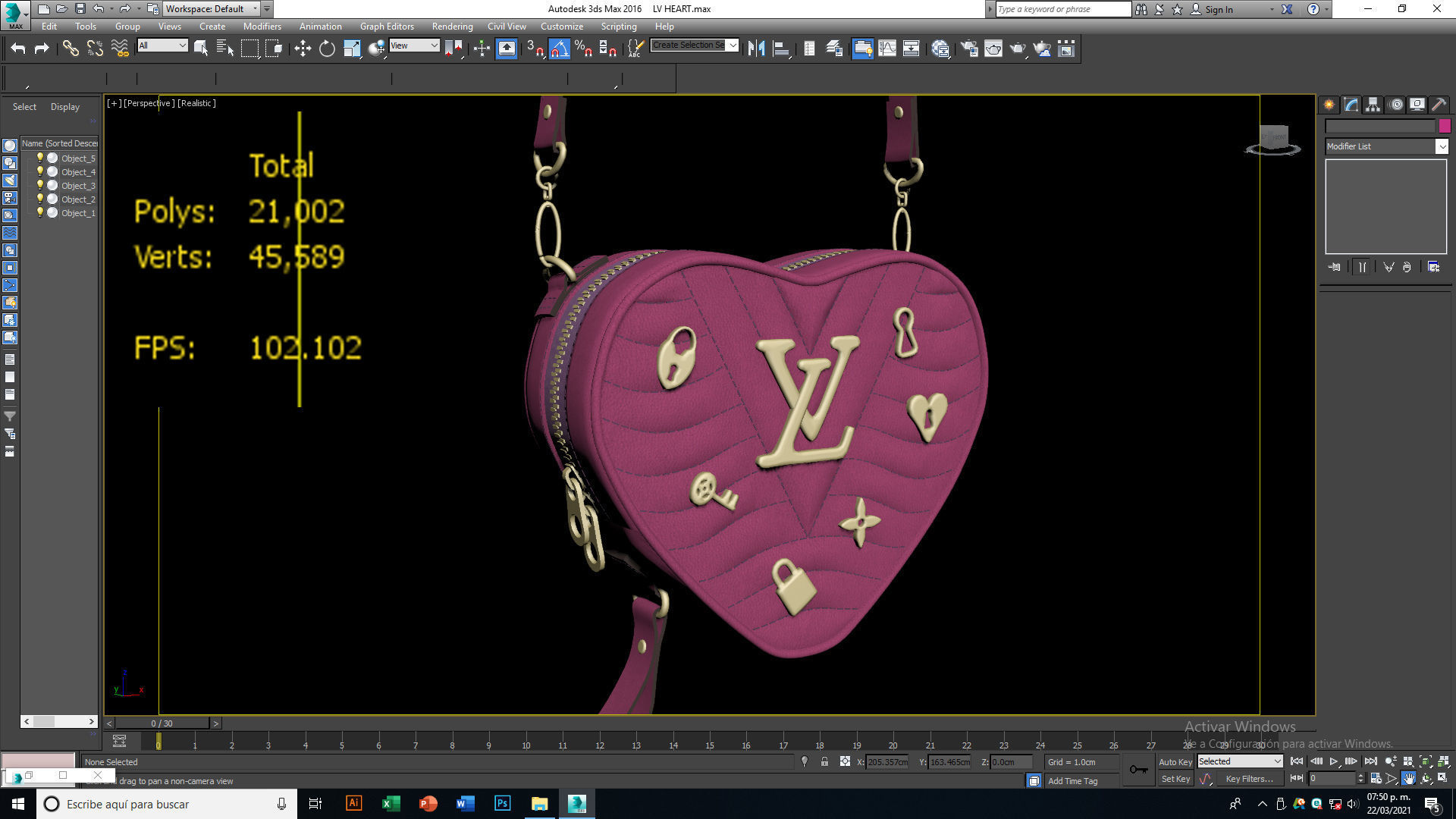Open Edit Named Selection Sets
1456x819 pixels.
click(x=635, y=49)
